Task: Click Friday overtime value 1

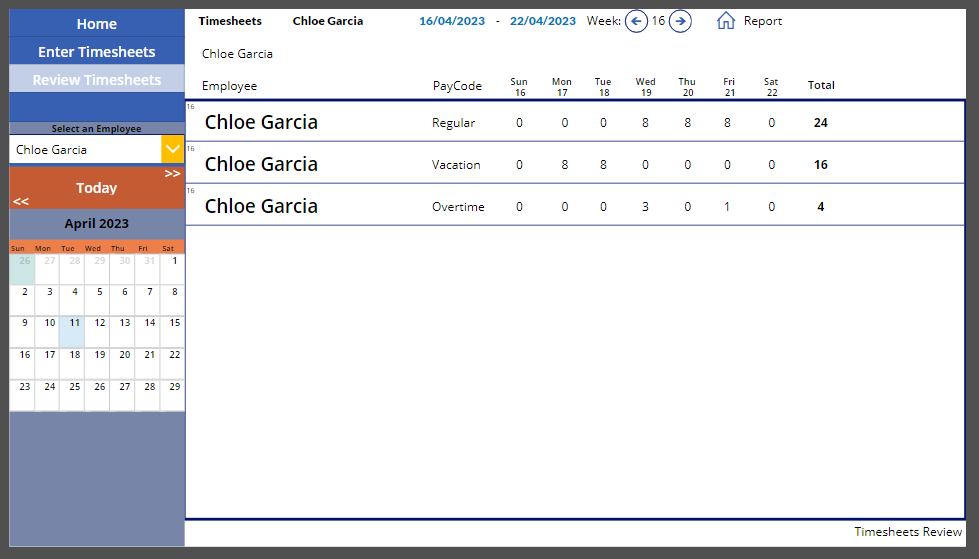Action: [x=727, y=207]
